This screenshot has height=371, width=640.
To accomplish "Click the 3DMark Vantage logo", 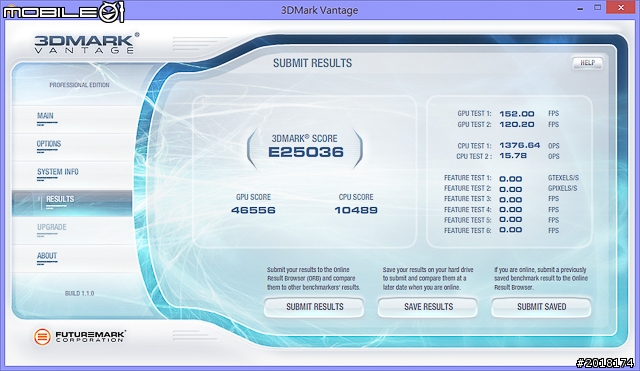I will tap(87, 43).
